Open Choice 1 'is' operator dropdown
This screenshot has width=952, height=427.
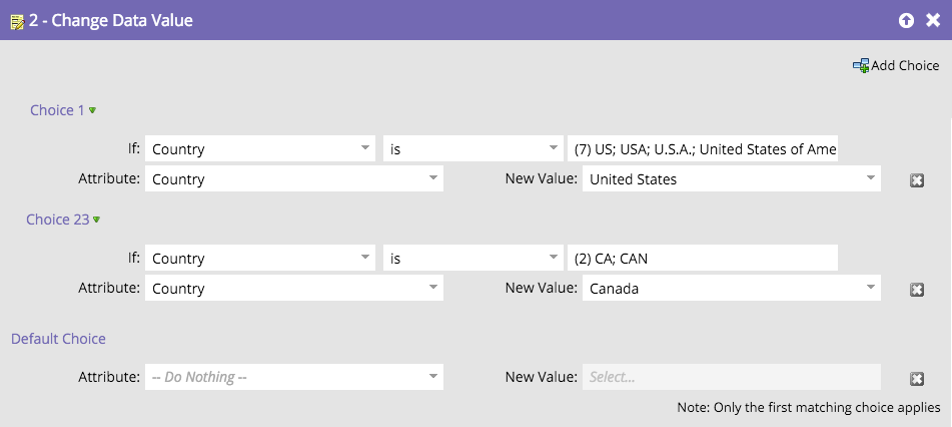coord(553,149)
